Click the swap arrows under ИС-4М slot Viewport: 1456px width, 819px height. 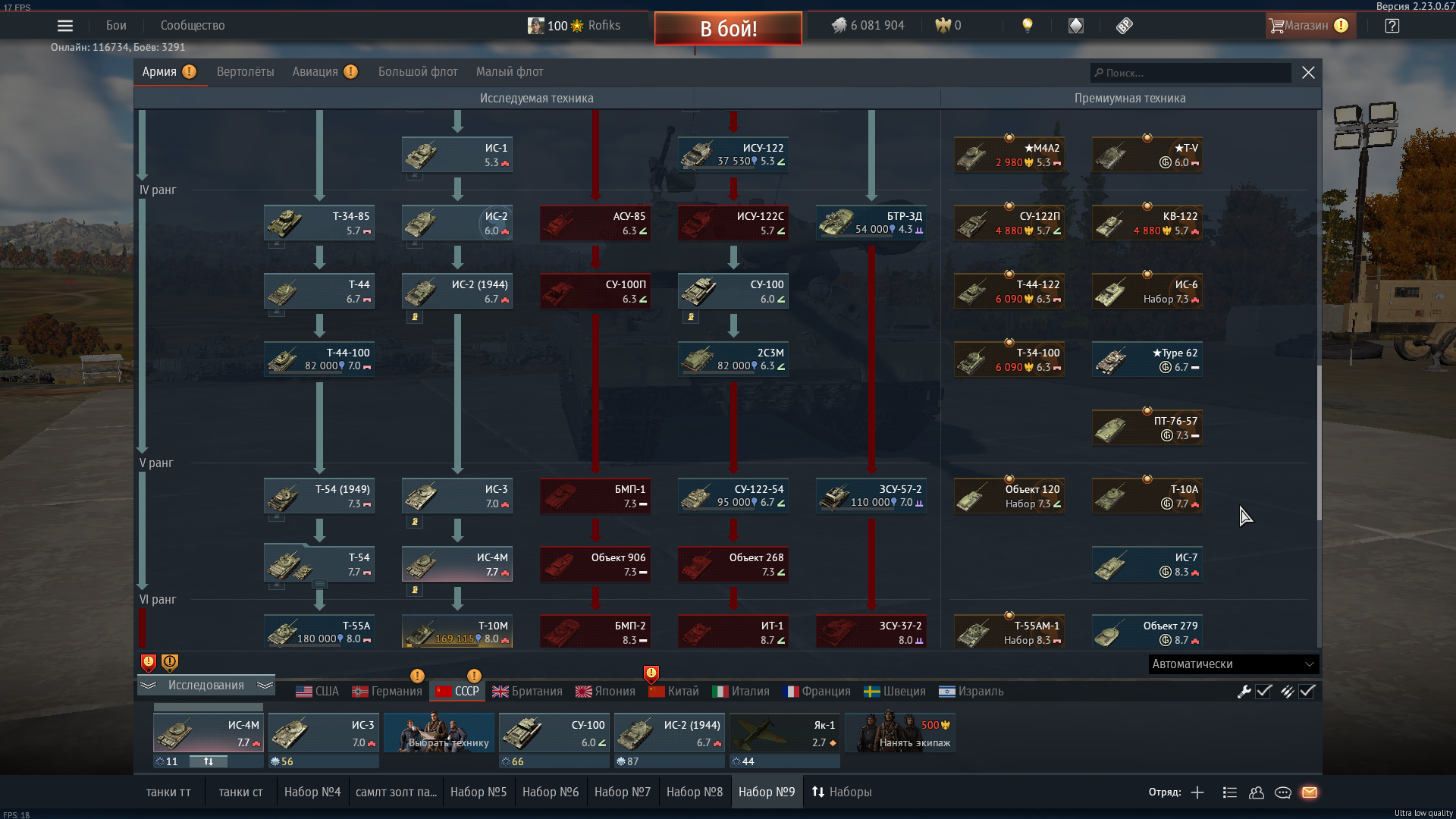(x=208, y=761)
